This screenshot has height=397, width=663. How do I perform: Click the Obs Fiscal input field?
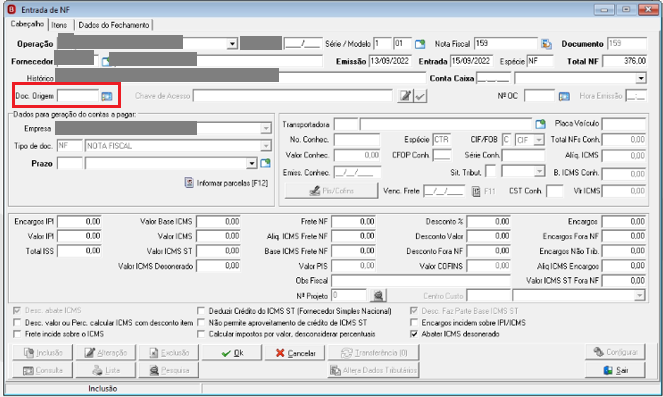tap(421, 280)
